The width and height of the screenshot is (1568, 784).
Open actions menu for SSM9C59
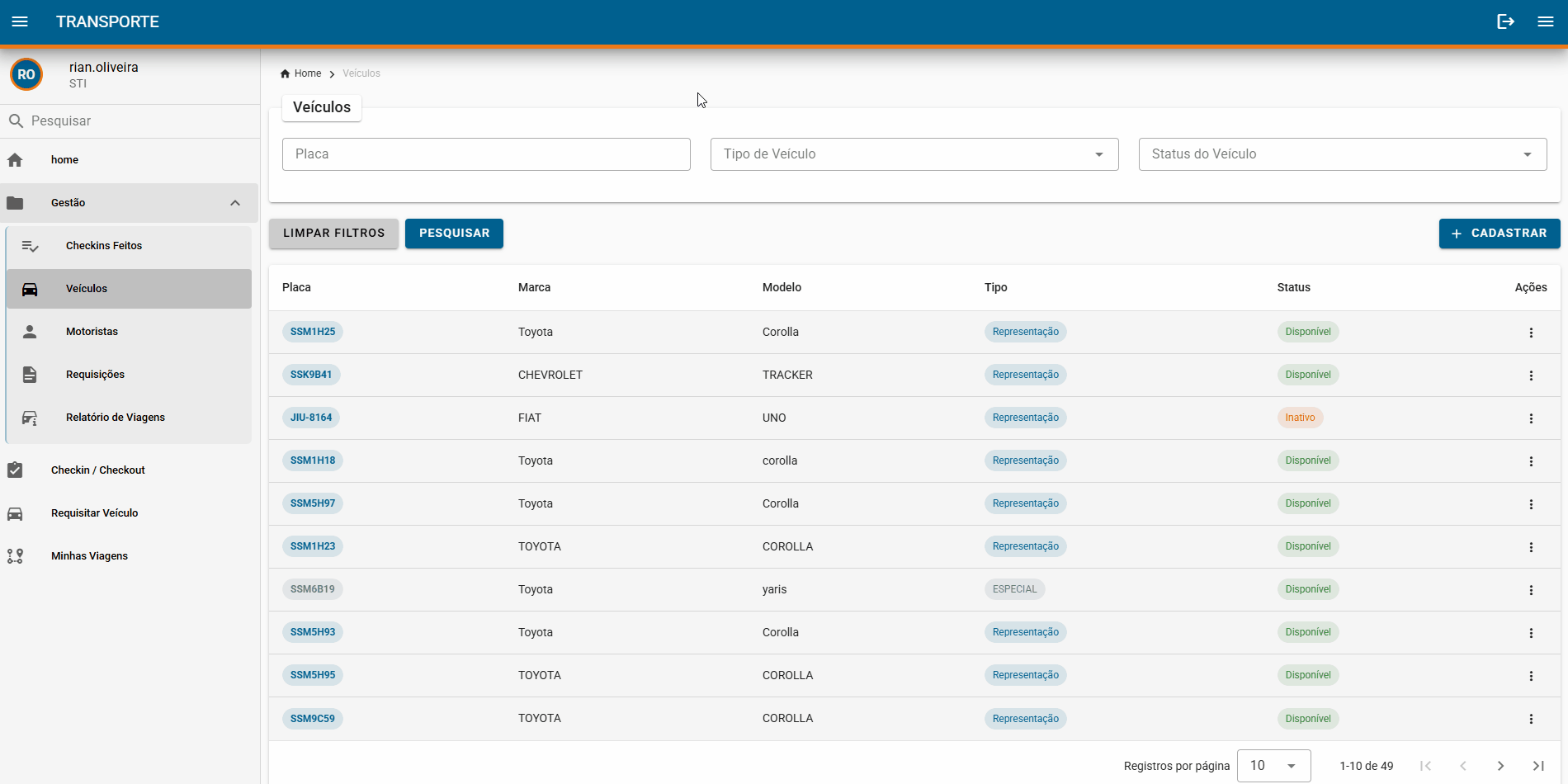pyautogui.click(x=1531, y=719)
